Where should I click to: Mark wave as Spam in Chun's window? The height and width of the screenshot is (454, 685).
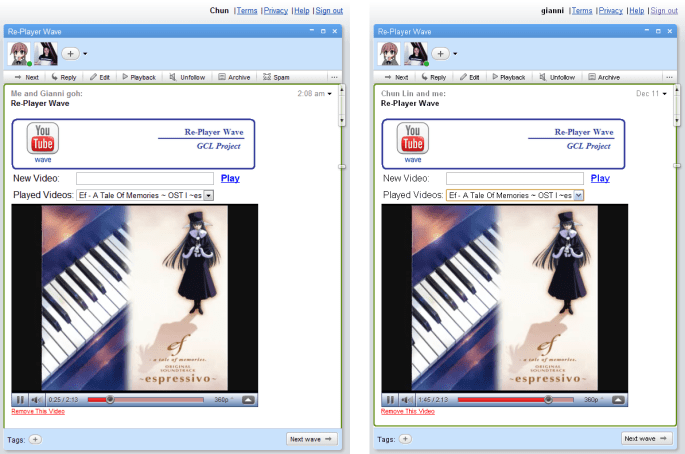(x=276, y=77)
